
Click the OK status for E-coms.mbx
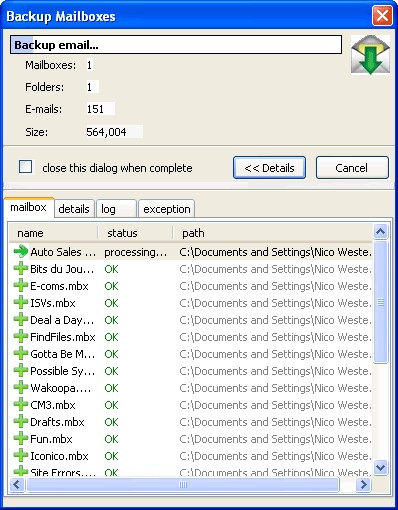point(111,286)
